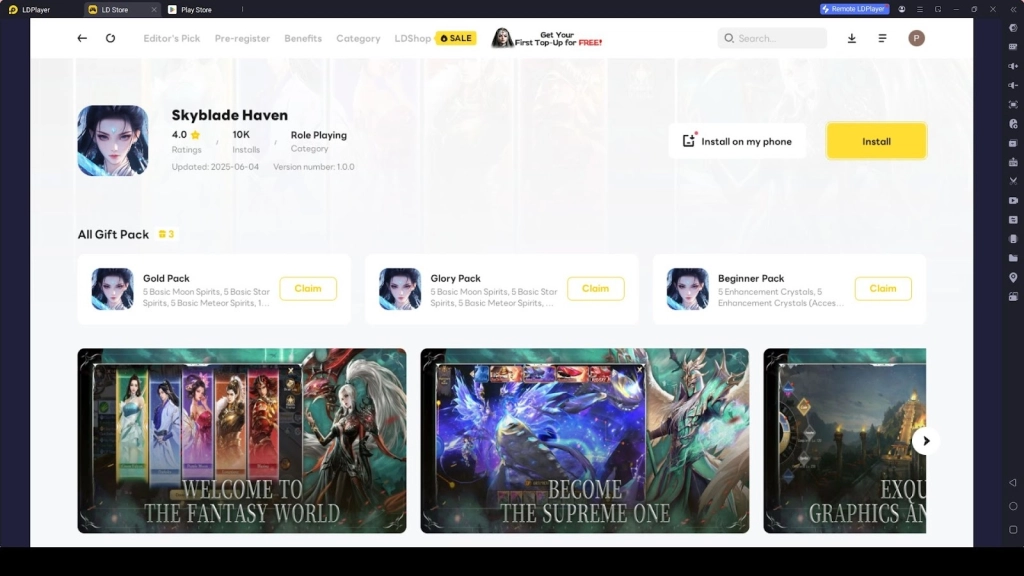Open the Benefits section
Image resolution: width=1024 pixels, height=576 pixels.
(x=303, y=38)
